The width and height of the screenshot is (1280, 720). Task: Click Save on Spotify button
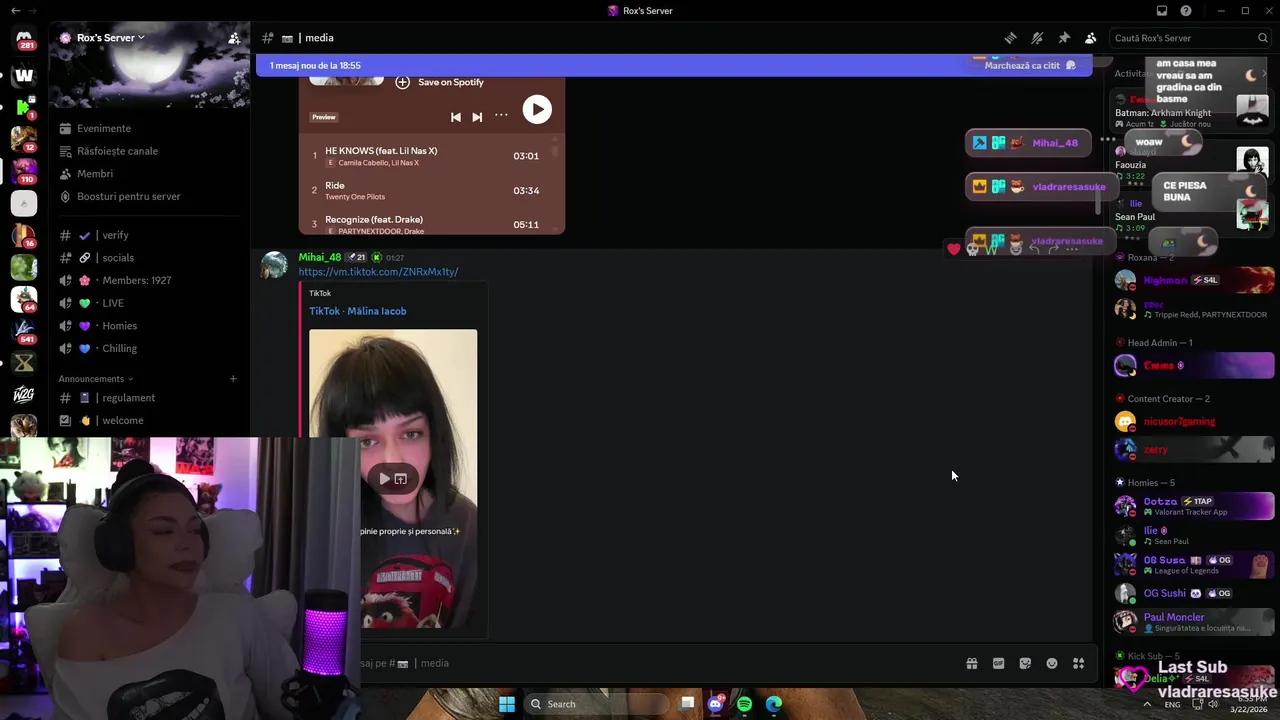coord(440,82)
